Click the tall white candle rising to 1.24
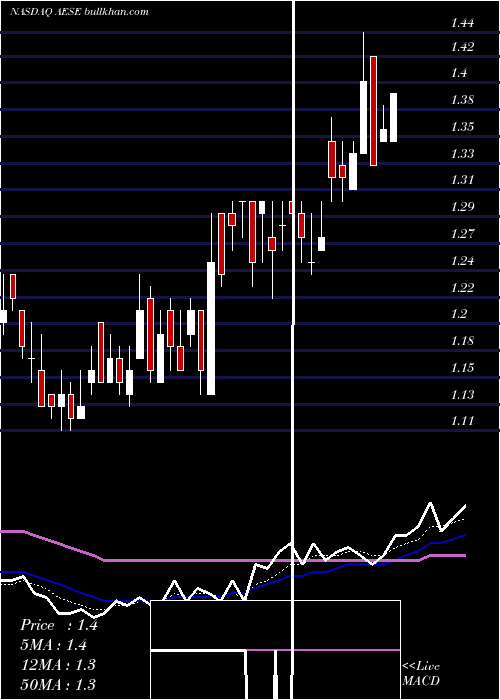Viewport: 500px width, 700px height. (x=211, y=328)
